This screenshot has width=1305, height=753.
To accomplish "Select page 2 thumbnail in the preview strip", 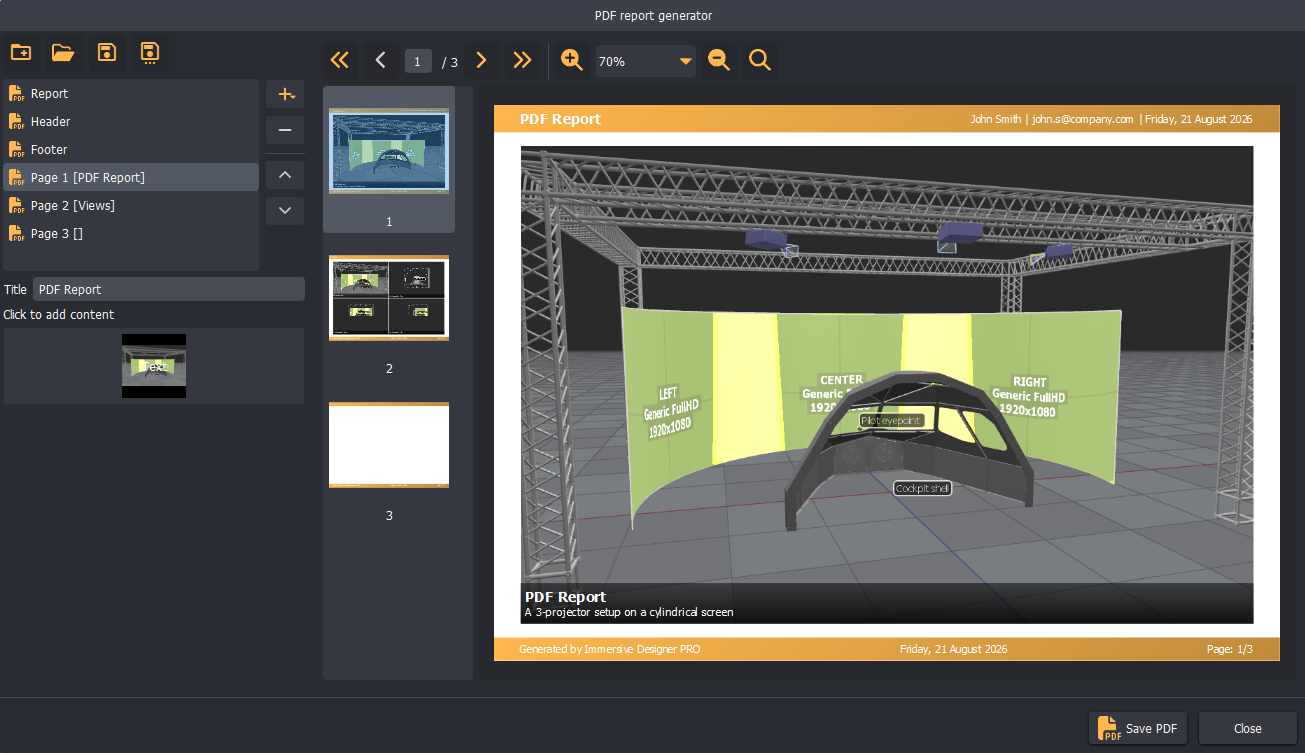I will (389, 298).
